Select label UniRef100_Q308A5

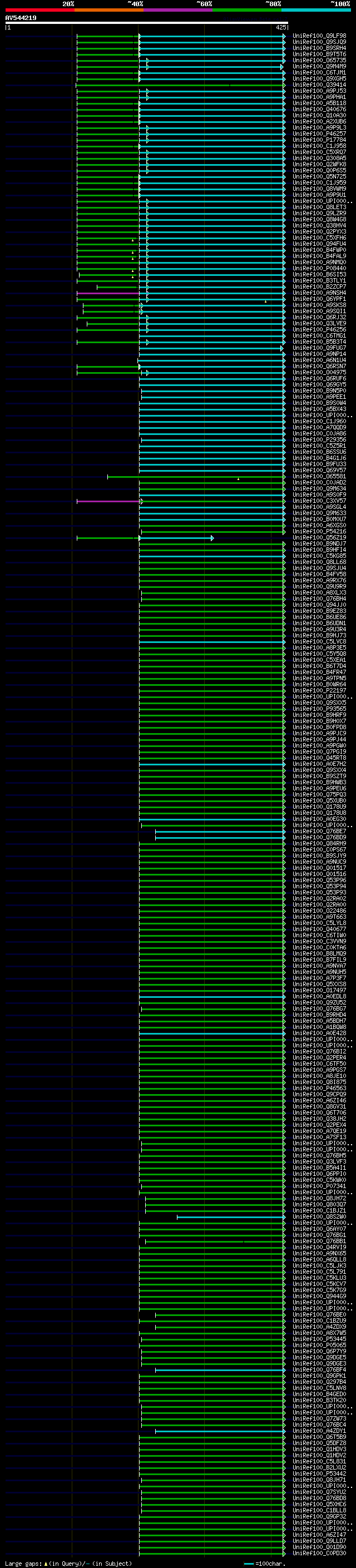pos(319,159)
